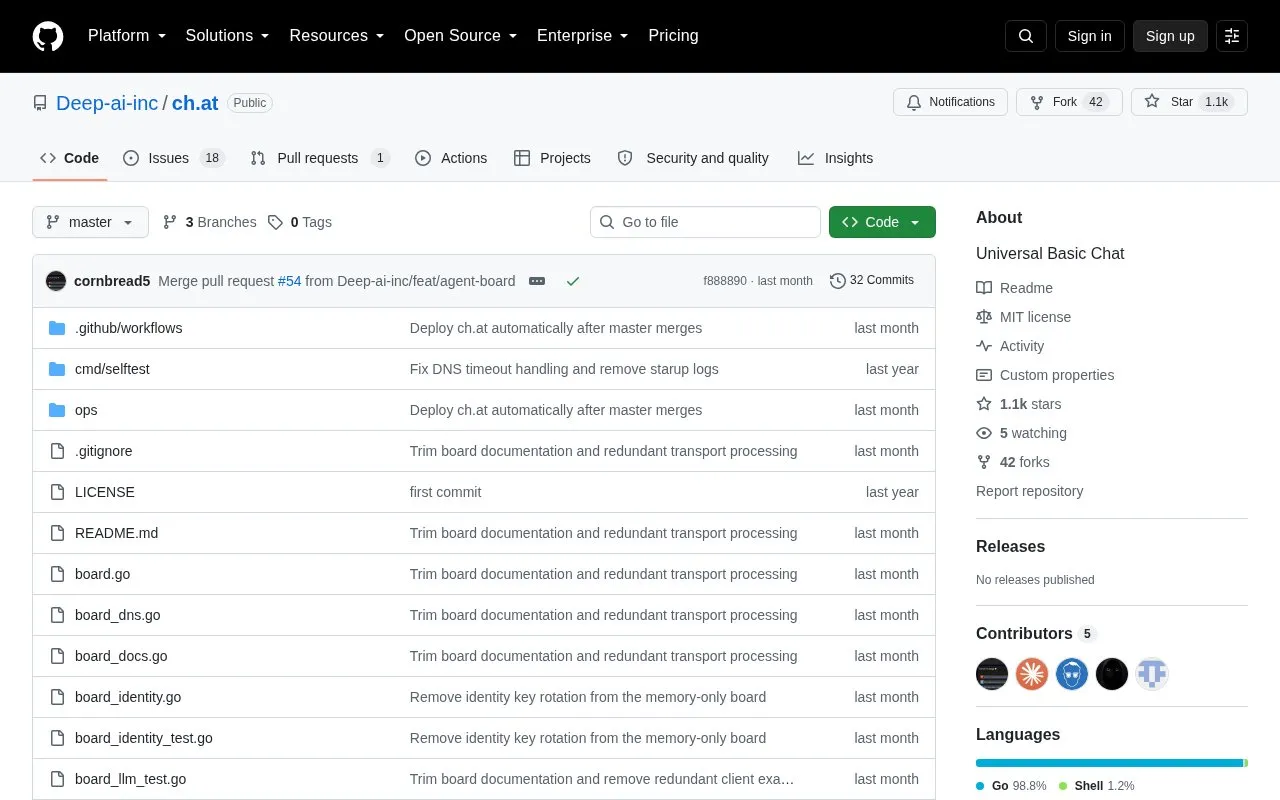The image size is (1280, 800).
Task: Expand the Resources menu
Action: (x=337, y=36)
